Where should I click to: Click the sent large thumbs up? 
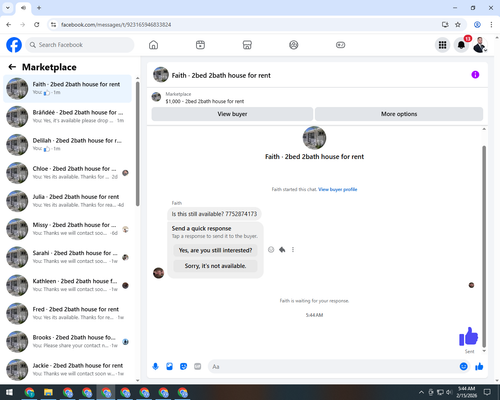(469, 336)
